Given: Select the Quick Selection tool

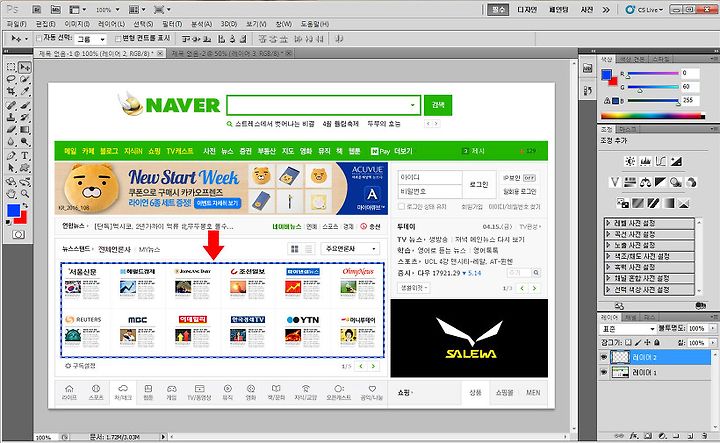Looking at the screenshot, I should (25, 79).
